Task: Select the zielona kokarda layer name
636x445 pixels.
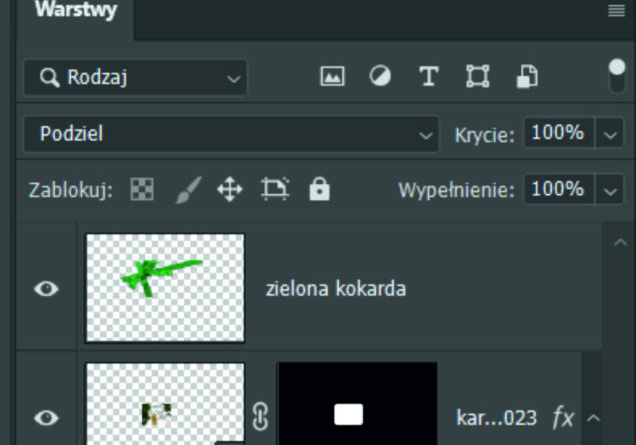Action: [x=336, y=289]
